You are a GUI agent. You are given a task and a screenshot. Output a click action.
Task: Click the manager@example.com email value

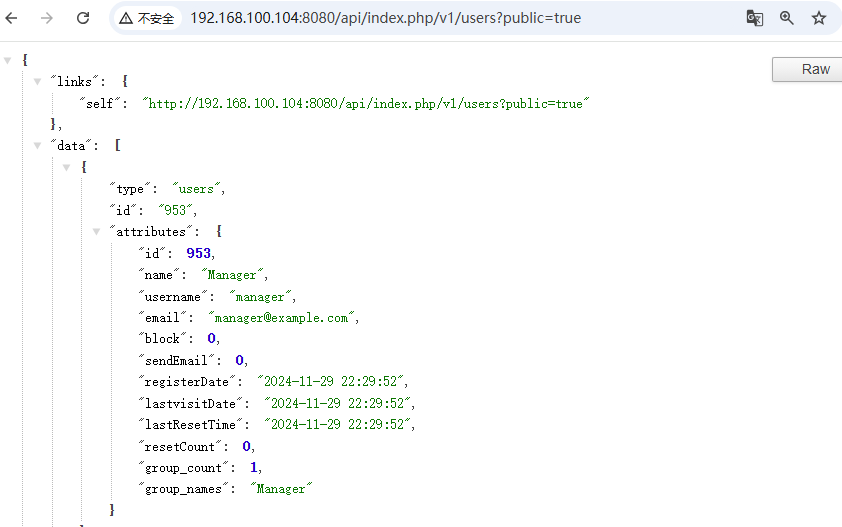point(290,317)
